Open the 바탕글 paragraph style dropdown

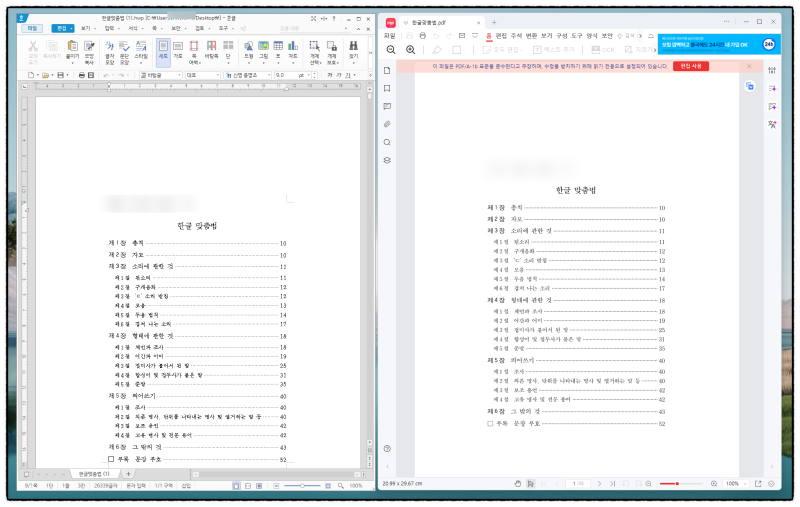(160, 75)
